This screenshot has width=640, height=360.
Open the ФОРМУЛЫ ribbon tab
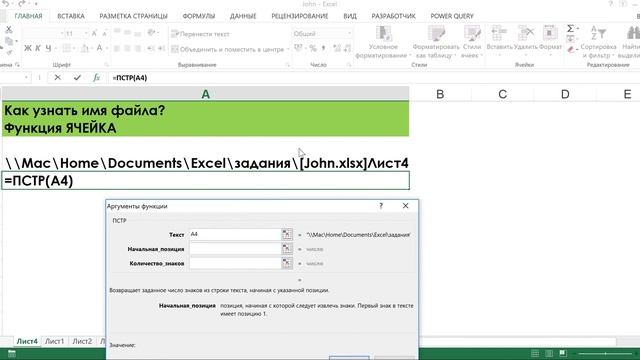click(x=199, y=16)
